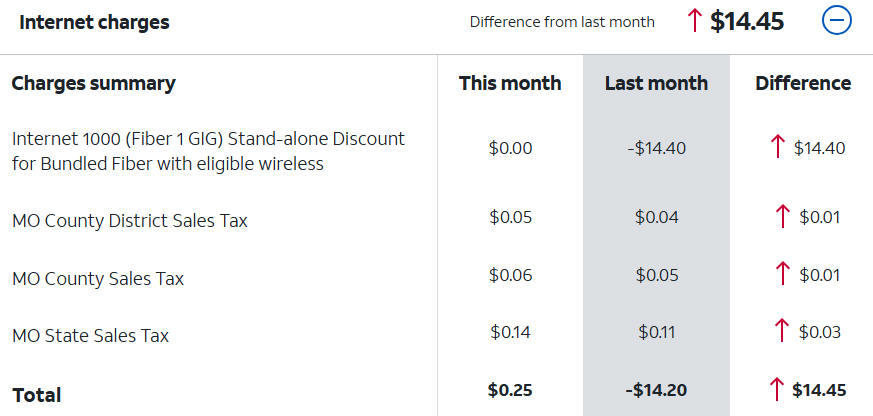
Task: Collapse the Internet charges section
Action: (x=836, y=21)
